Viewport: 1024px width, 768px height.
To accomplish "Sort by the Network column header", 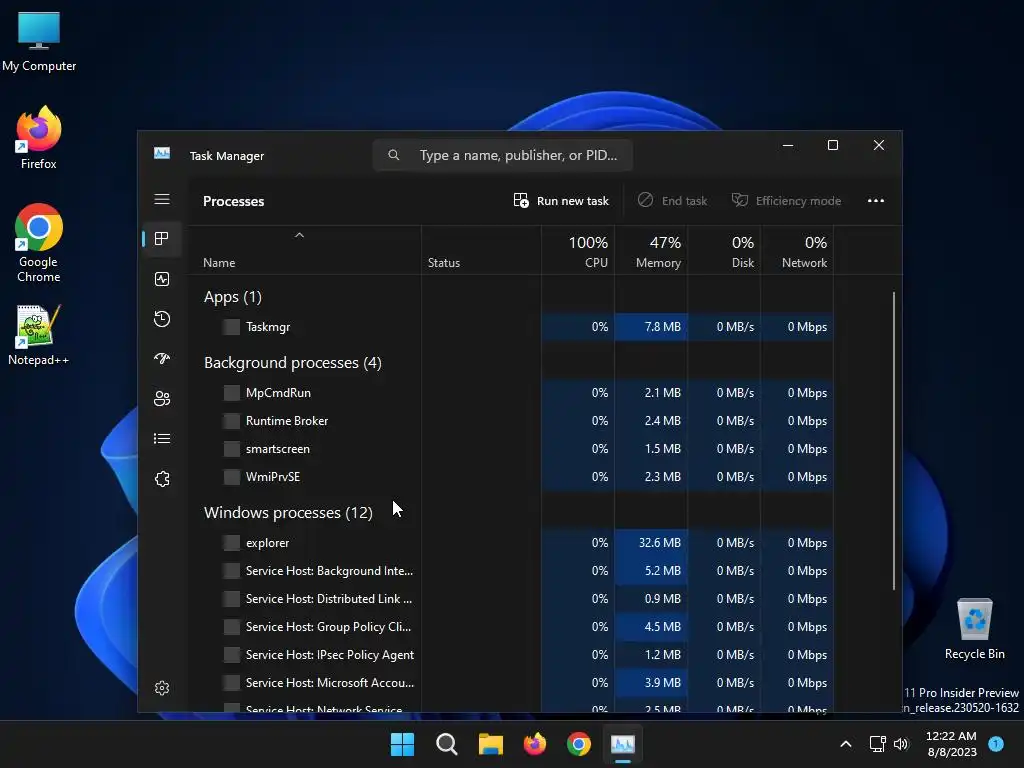I will pos(797,251).
